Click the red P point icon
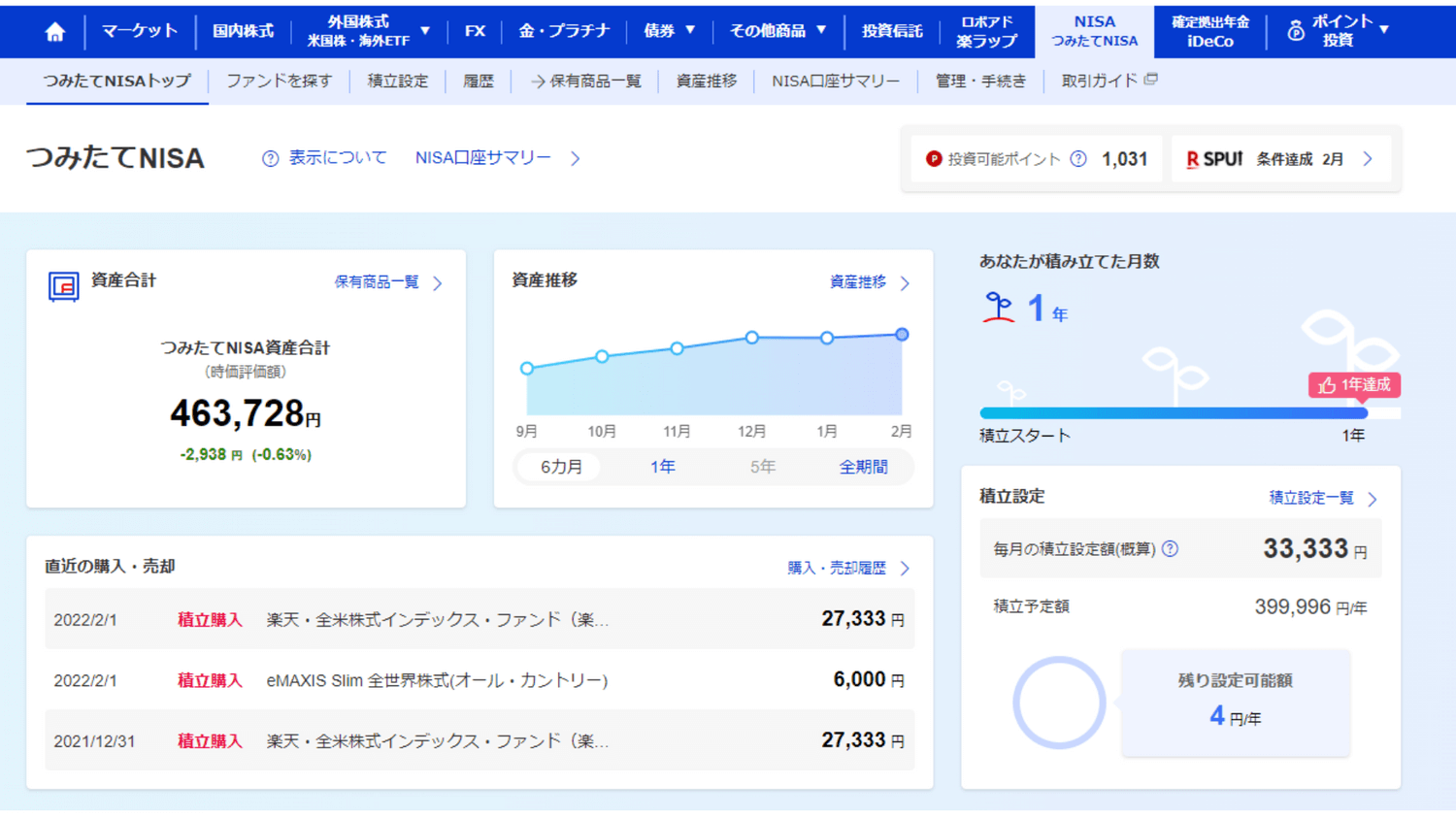This screenshot has height=818, width=1456. click(x=934, y=159)
